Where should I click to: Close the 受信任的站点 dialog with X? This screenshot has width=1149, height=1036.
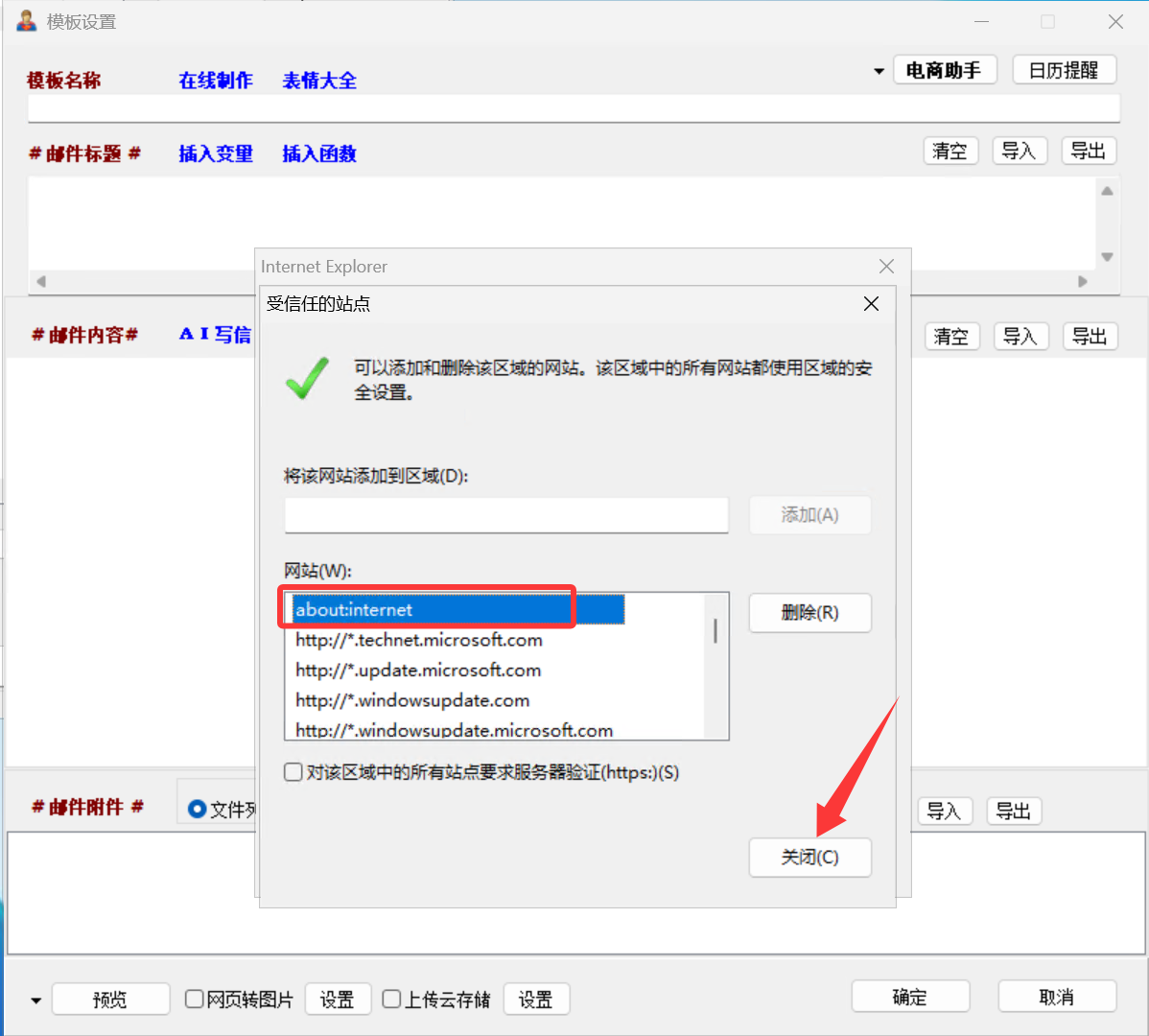point(871,304)
